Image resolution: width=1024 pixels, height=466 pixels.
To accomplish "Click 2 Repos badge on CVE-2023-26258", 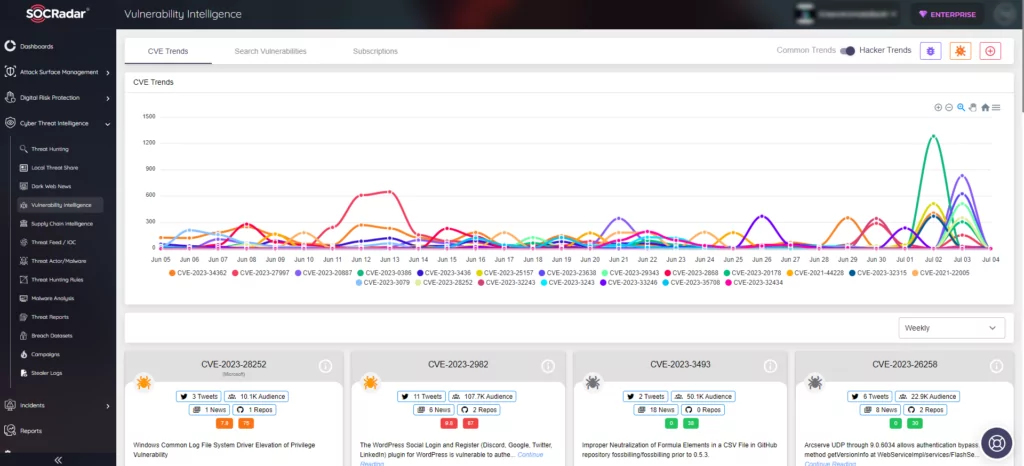I will click(x=925, y=410).
